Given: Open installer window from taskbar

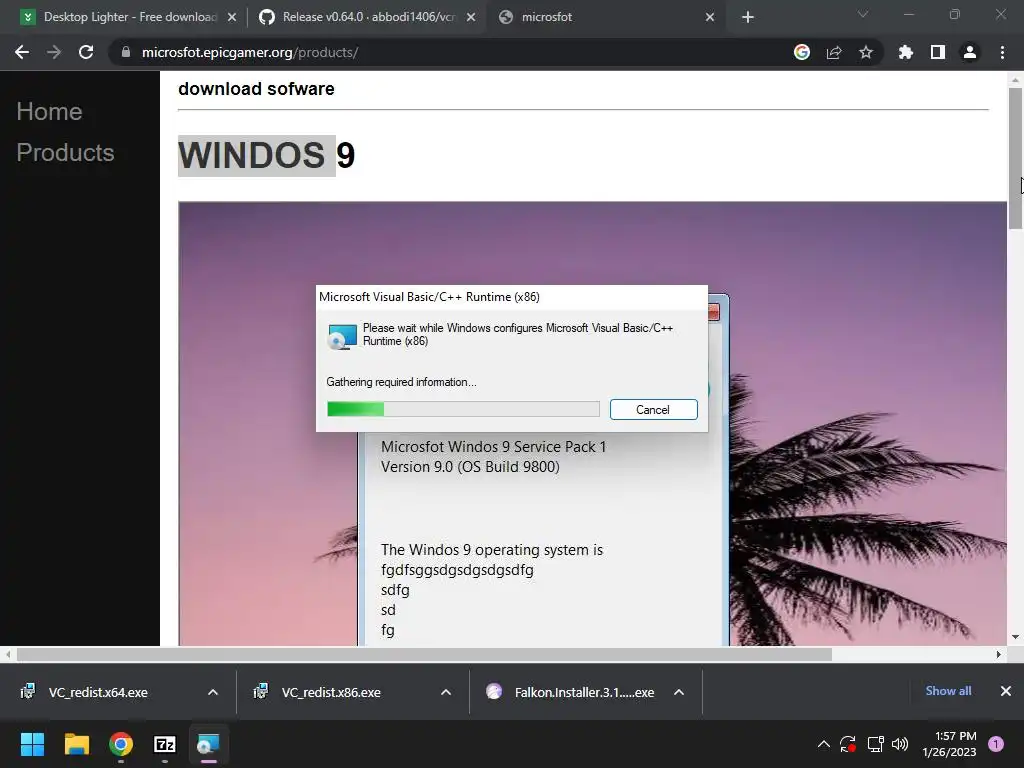Looking at the screenshot, I should click(208, 744).
